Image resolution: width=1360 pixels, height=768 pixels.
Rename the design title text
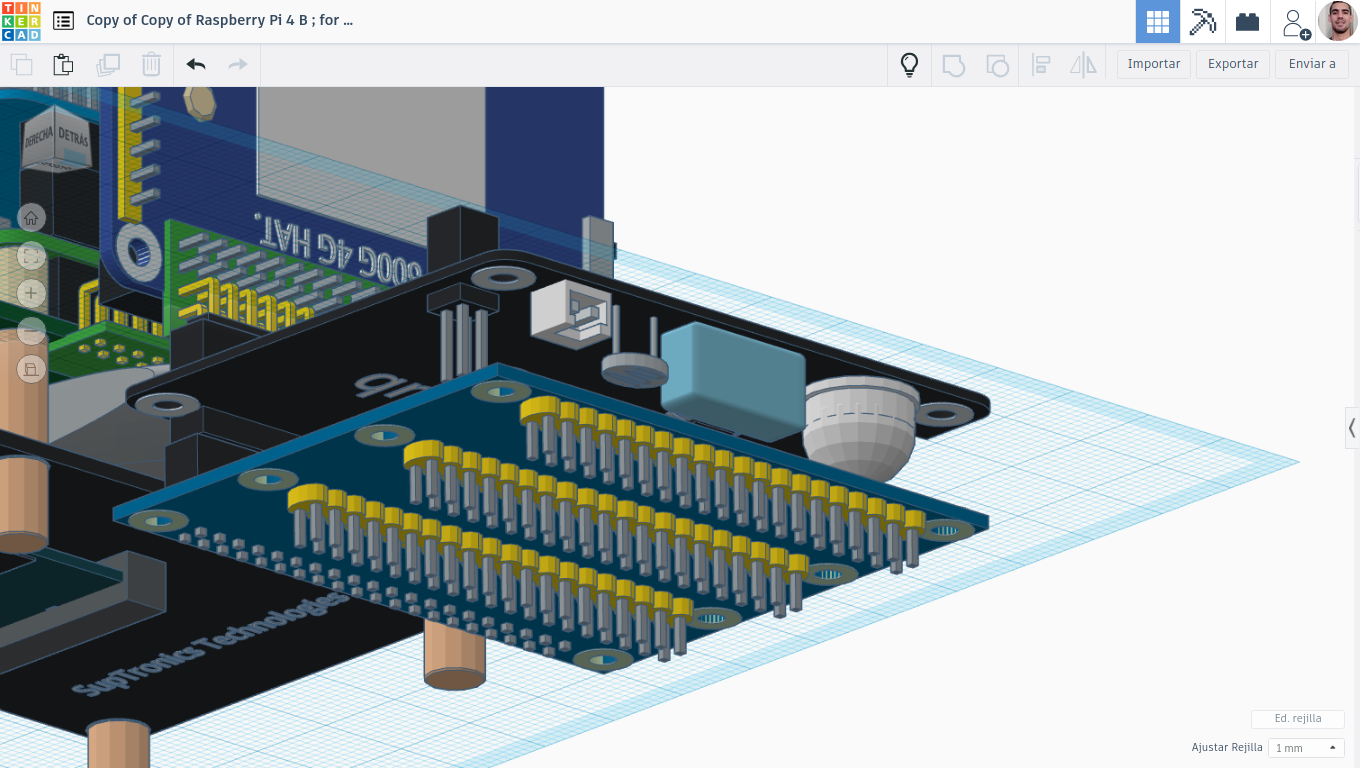(x=220, y=20)
